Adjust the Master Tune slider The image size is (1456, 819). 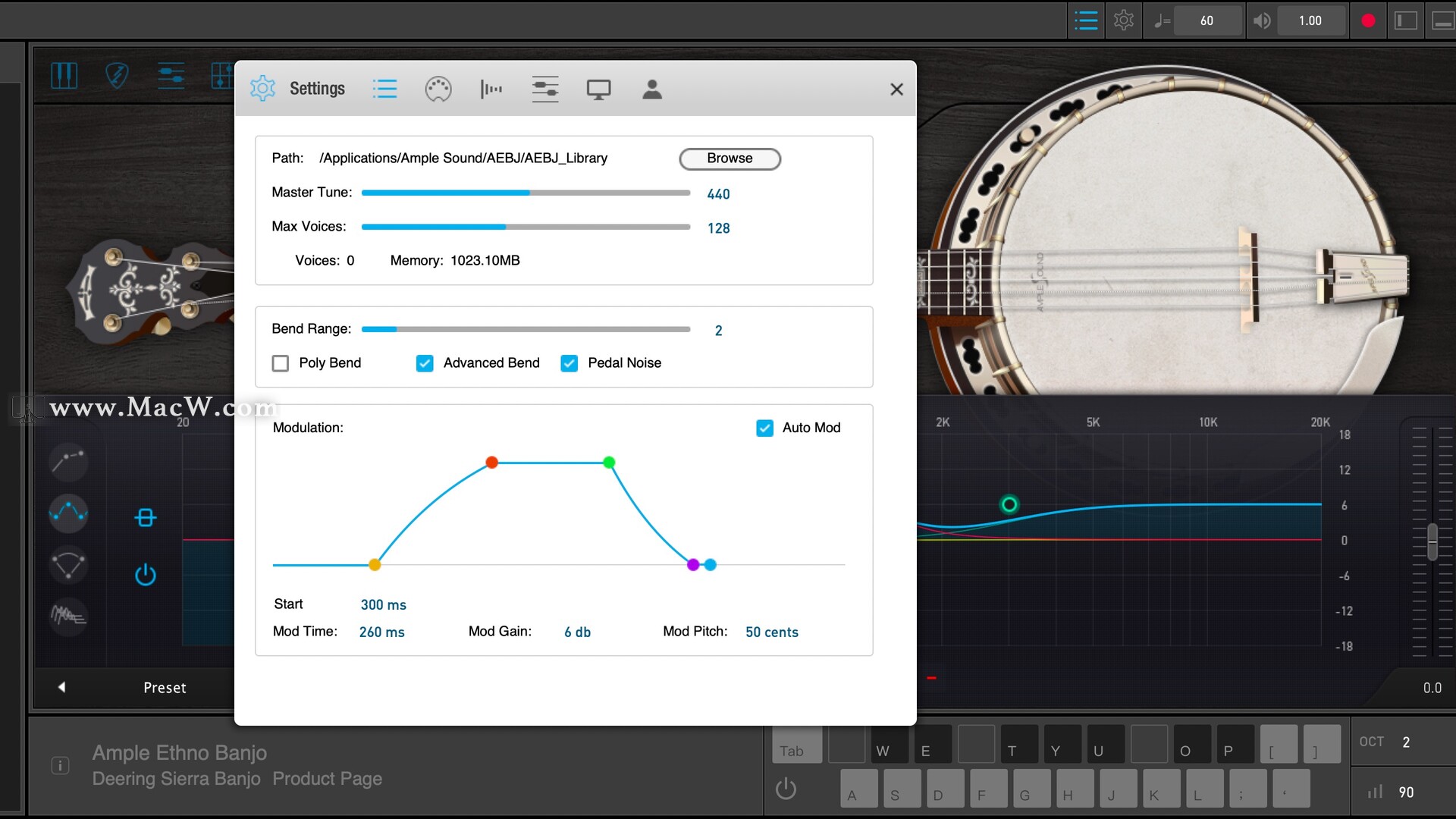(526, 193)
